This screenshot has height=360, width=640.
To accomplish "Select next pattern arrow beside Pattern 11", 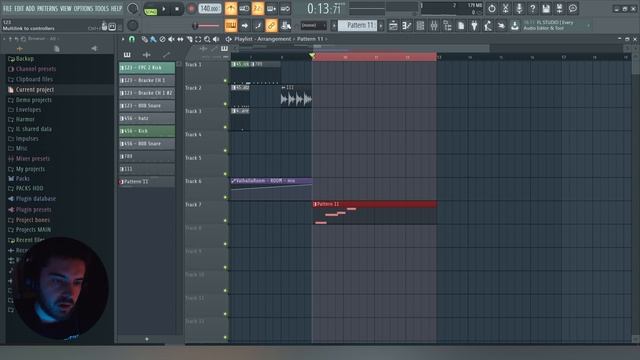I will coord(381,26).
